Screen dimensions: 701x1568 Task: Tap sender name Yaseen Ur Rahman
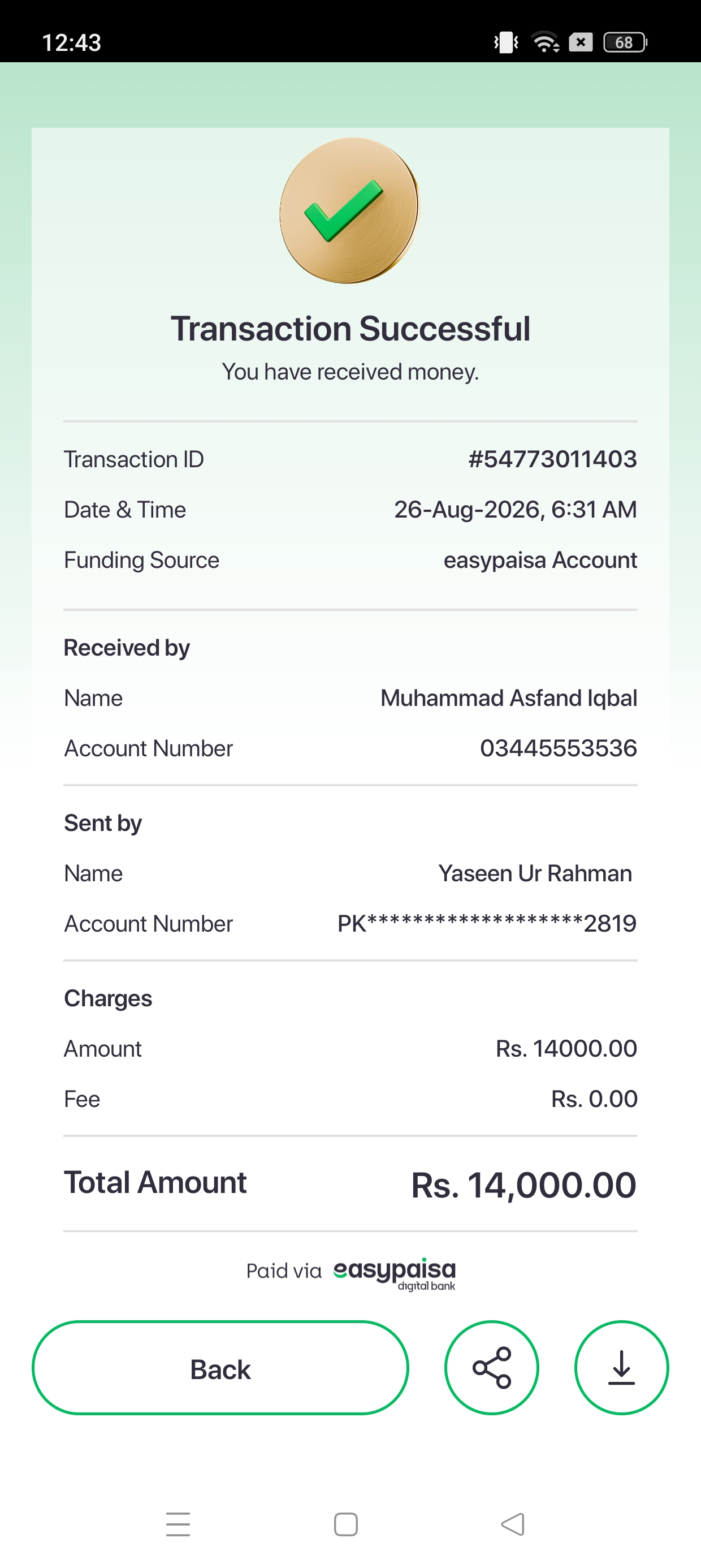pos(535,873)
